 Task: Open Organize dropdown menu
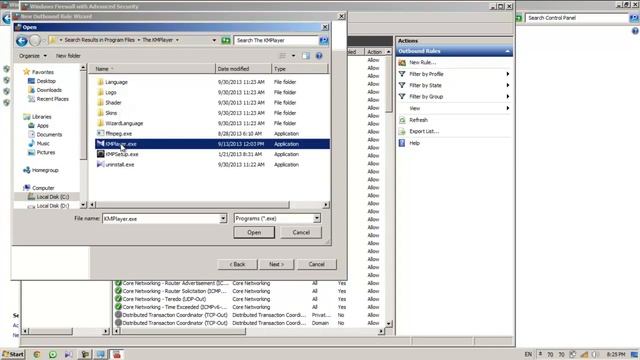pos(33,56)
